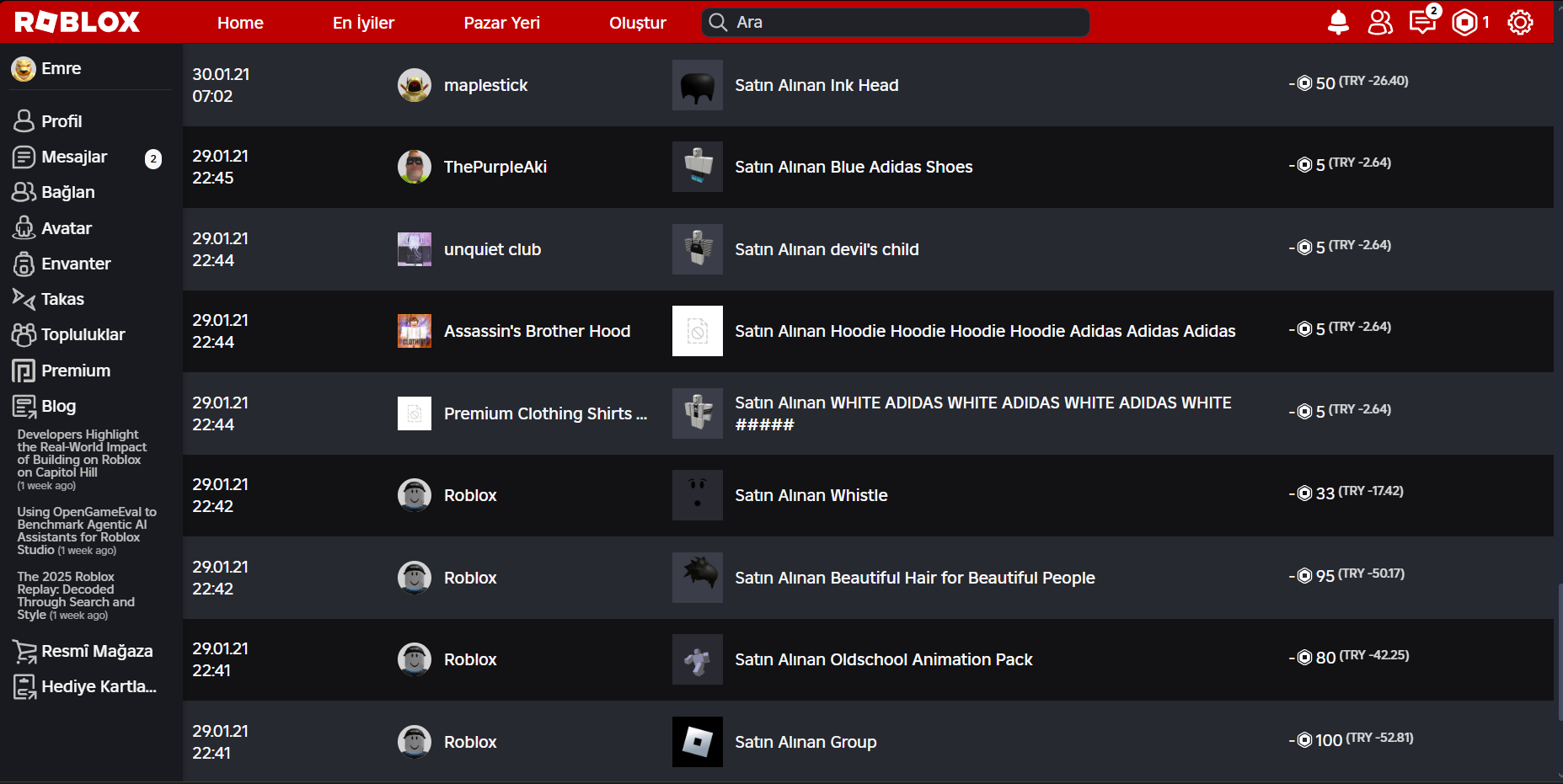This screenshot has height=784, width=1563.
Task: Click the Group purchase thumbnail
Action: (698, 742)
